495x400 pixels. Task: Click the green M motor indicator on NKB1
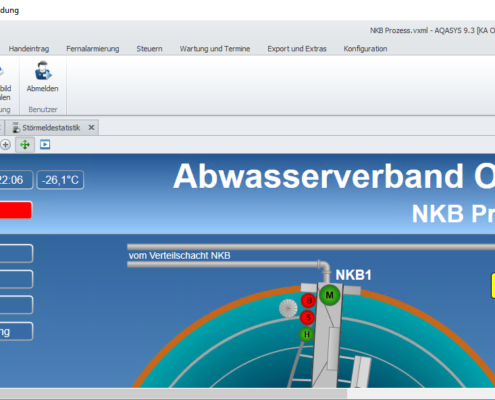[x=330, y=295]
